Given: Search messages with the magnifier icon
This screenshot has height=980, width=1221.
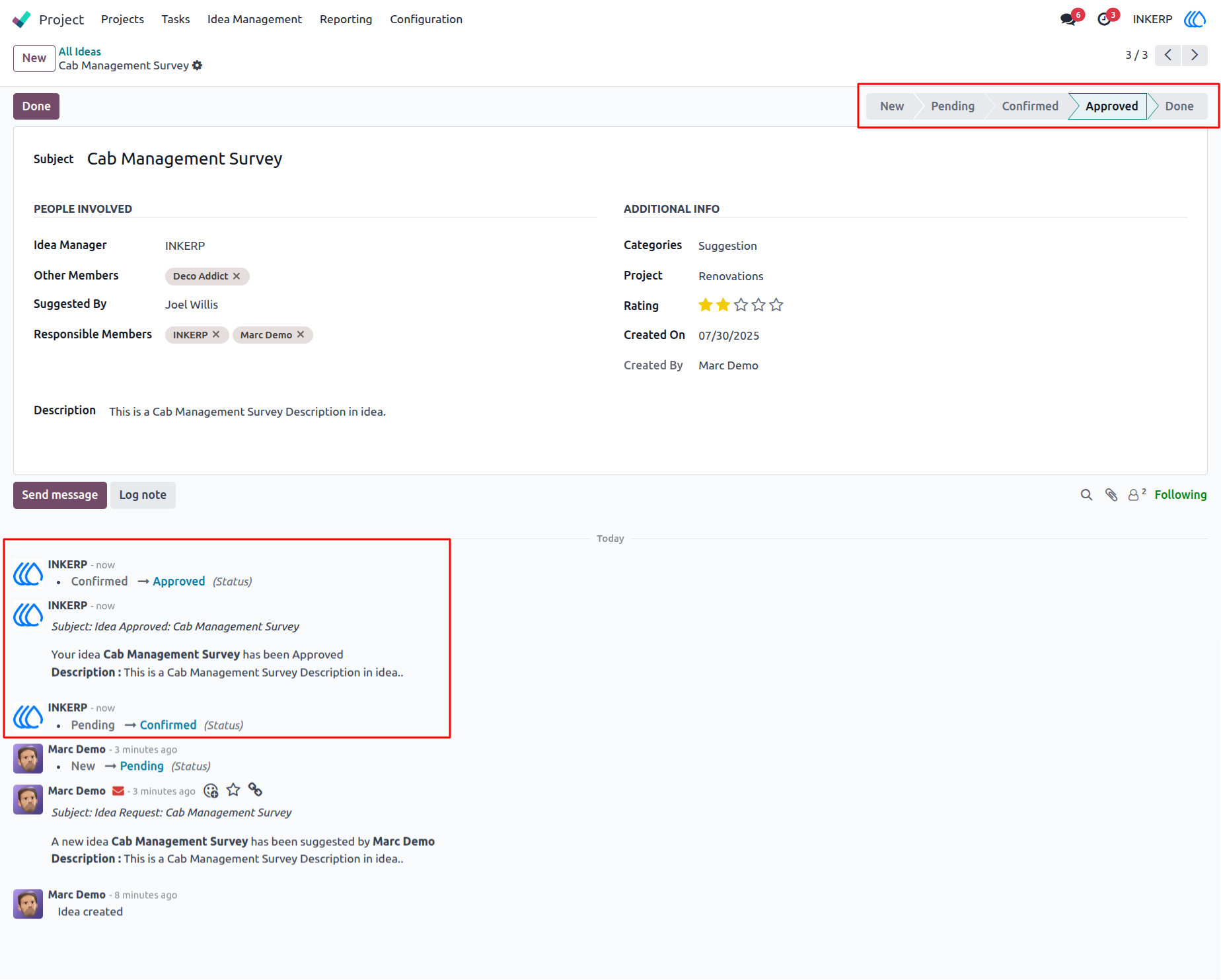Looking at the screenshot, I should 1086,495.
